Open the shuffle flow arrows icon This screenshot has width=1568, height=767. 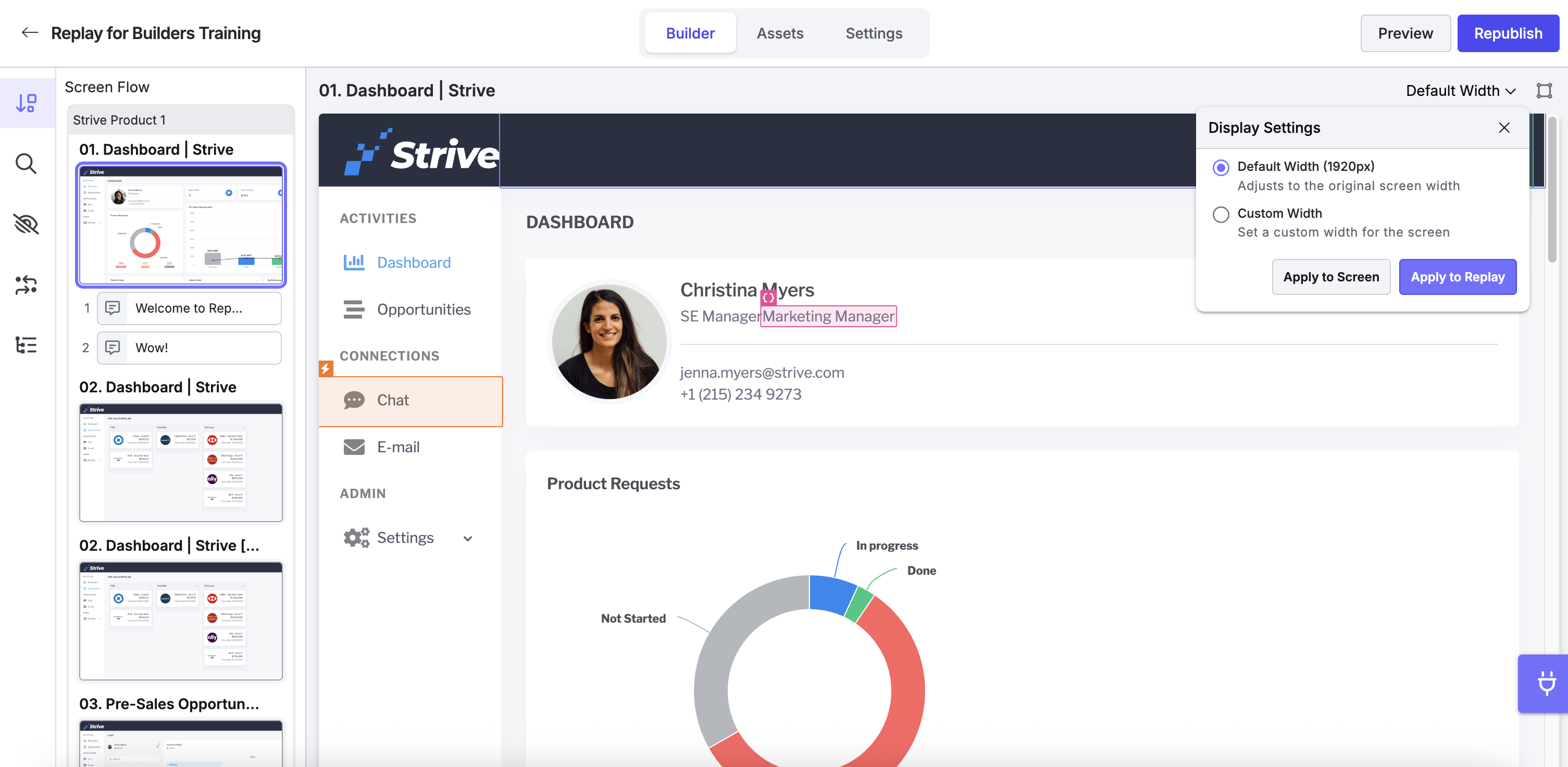click(26, 285)
